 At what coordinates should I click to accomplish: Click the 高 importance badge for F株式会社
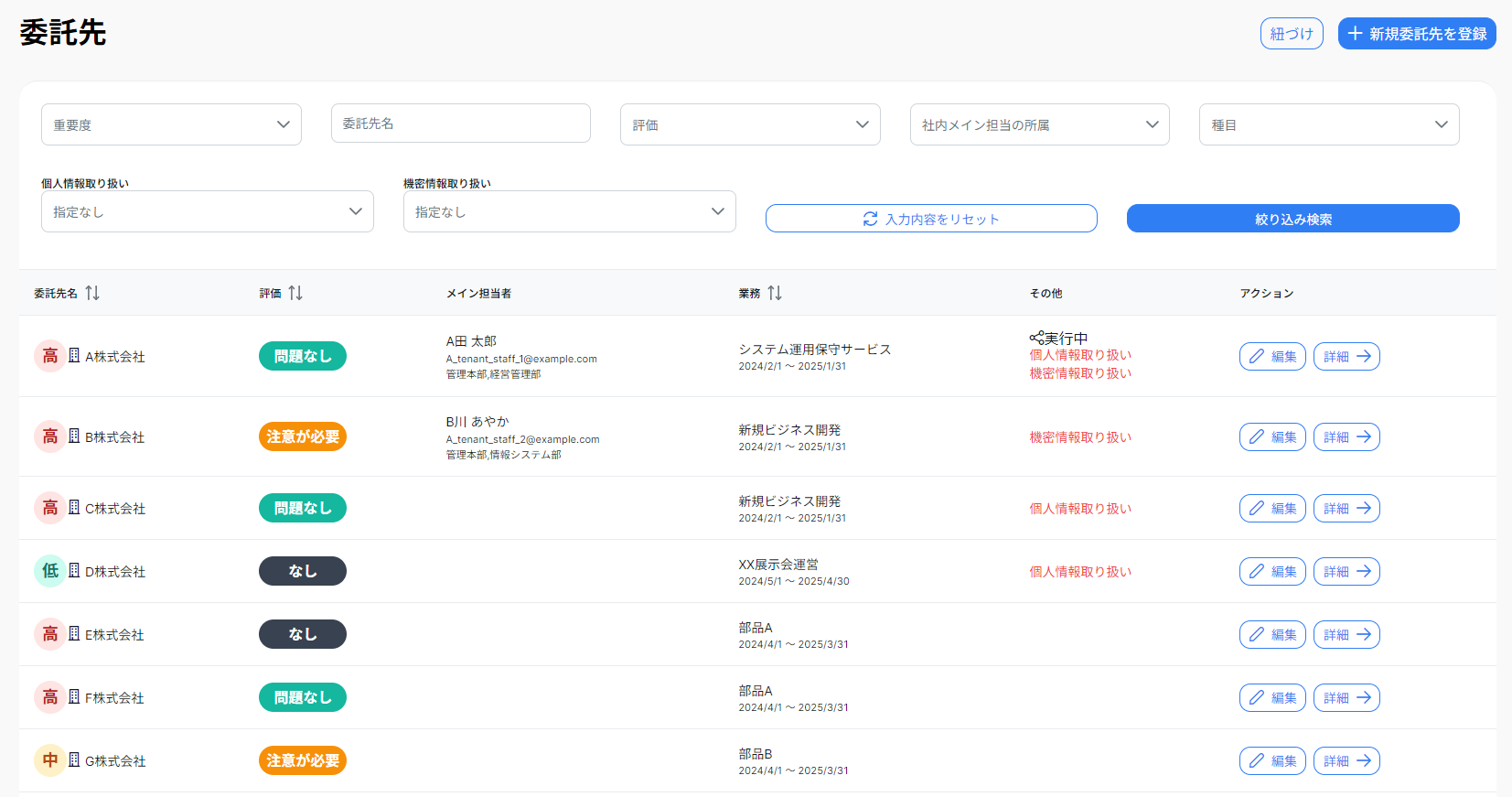pyautogui.click(x=49, y=697)
